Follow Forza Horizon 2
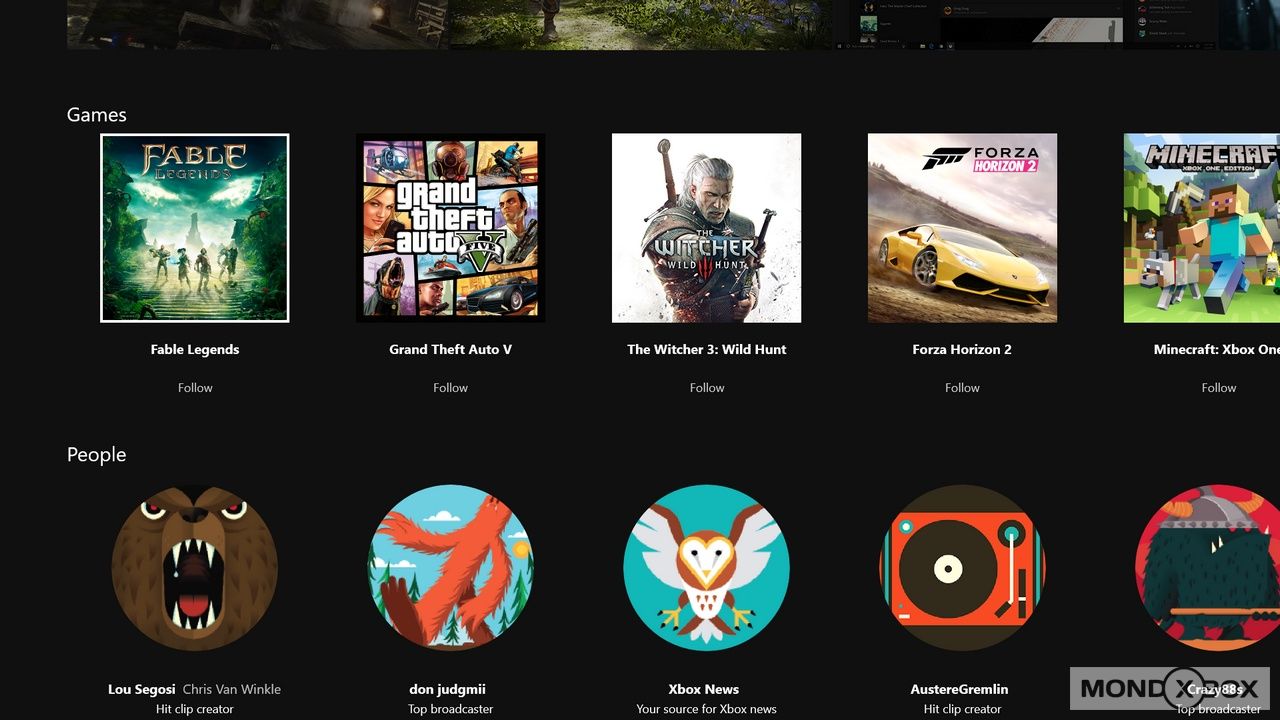 pyautogui.click(x=962, y=388)
